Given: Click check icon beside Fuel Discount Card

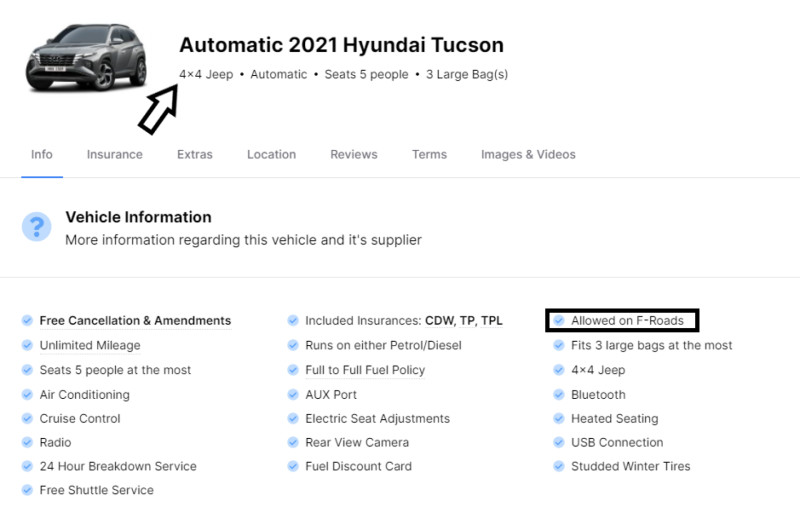Looking at the screenshot, I should (293, 466).
